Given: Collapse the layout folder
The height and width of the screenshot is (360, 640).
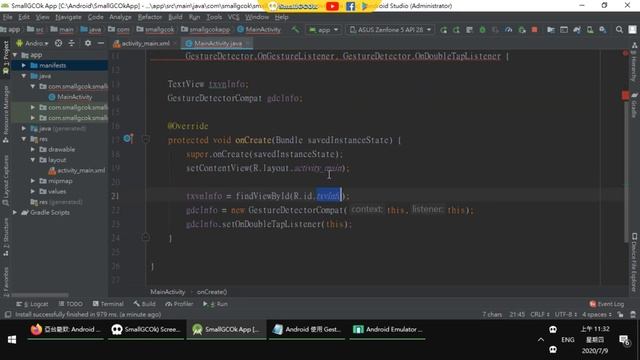Looking at the screenshot, I should point(33,160).
